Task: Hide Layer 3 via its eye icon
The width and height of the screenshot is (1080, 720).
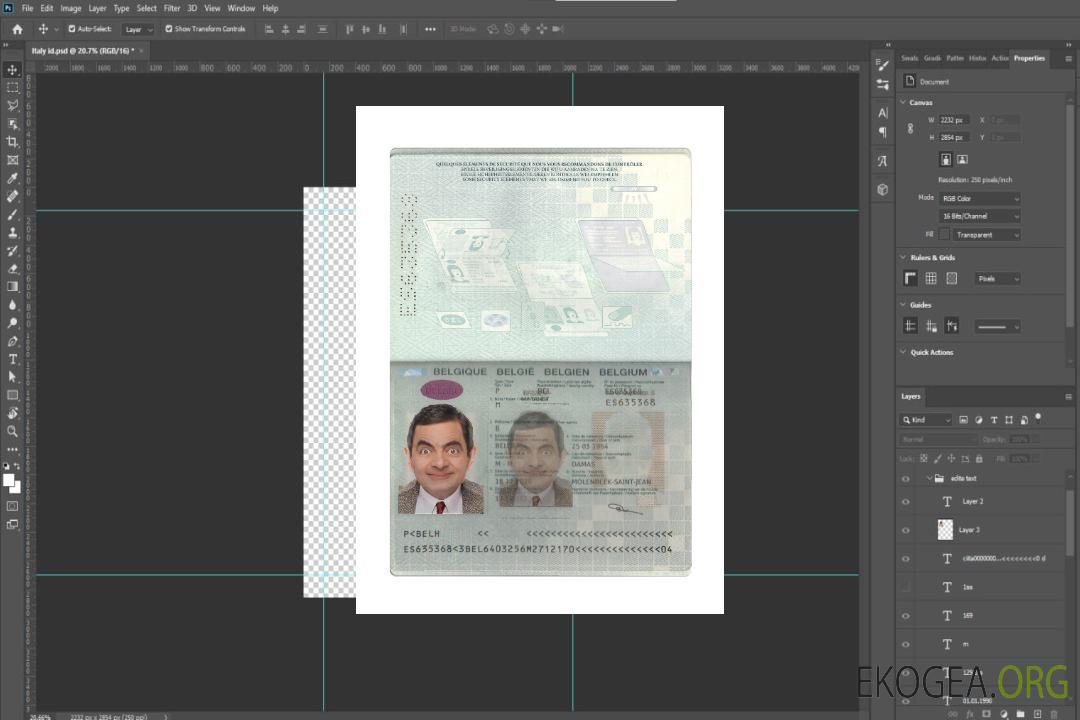Action: [906, 531]
